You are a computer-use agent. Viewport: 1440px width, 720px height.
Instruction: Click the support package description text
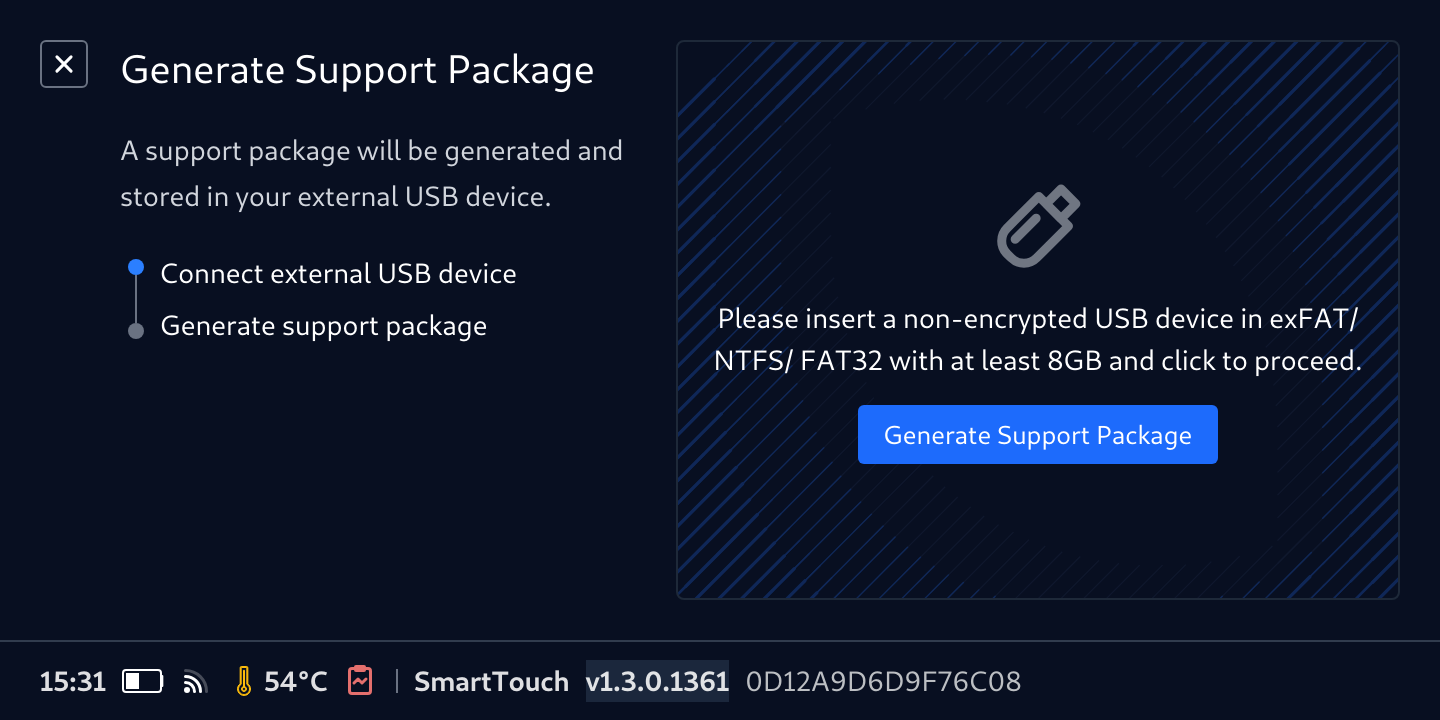(371, 174)
